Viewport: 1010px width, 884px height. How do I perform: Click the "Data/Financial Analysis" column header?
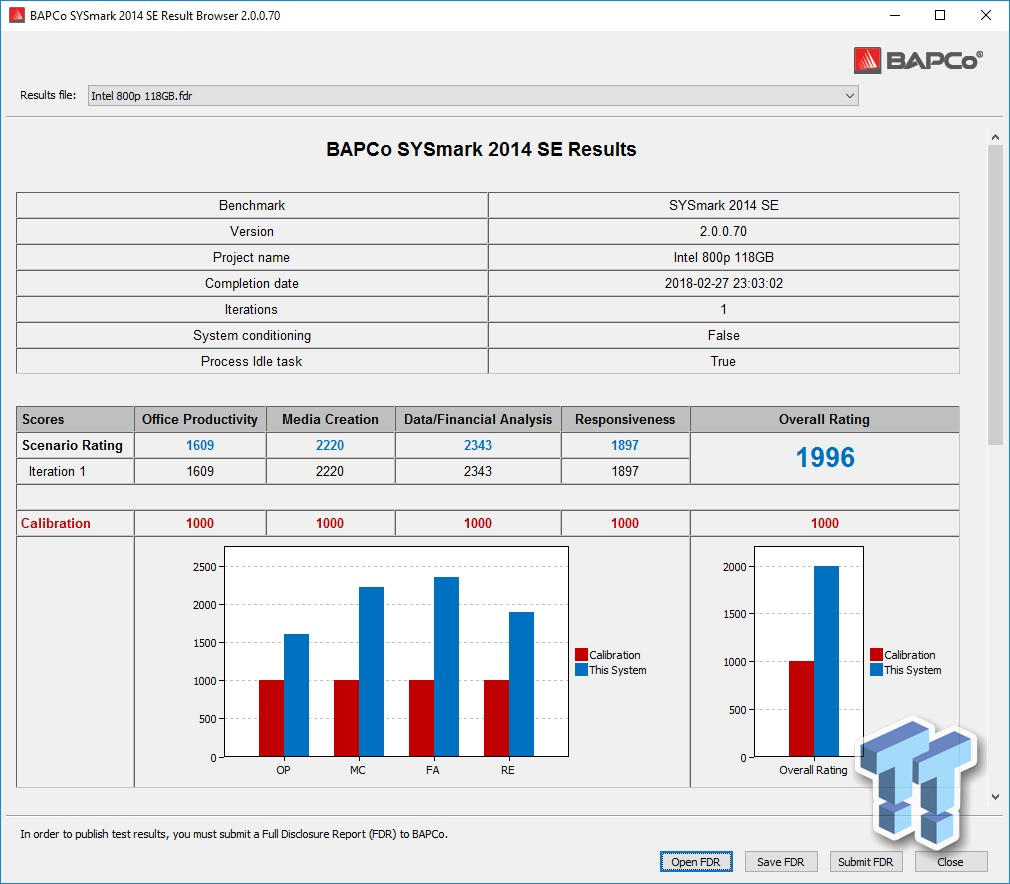(x=478, y=419)
